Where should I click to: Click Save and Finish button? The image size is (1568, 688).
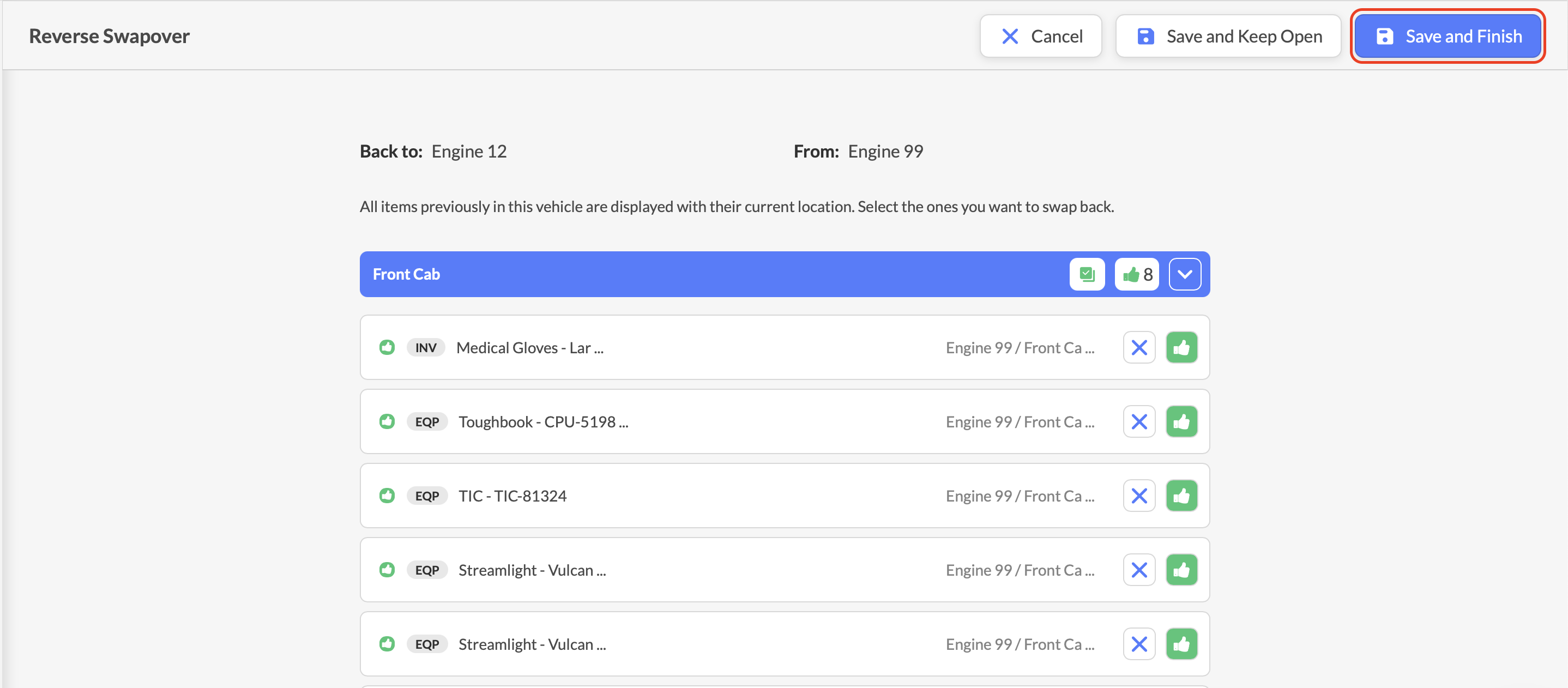pos(1448,36)
